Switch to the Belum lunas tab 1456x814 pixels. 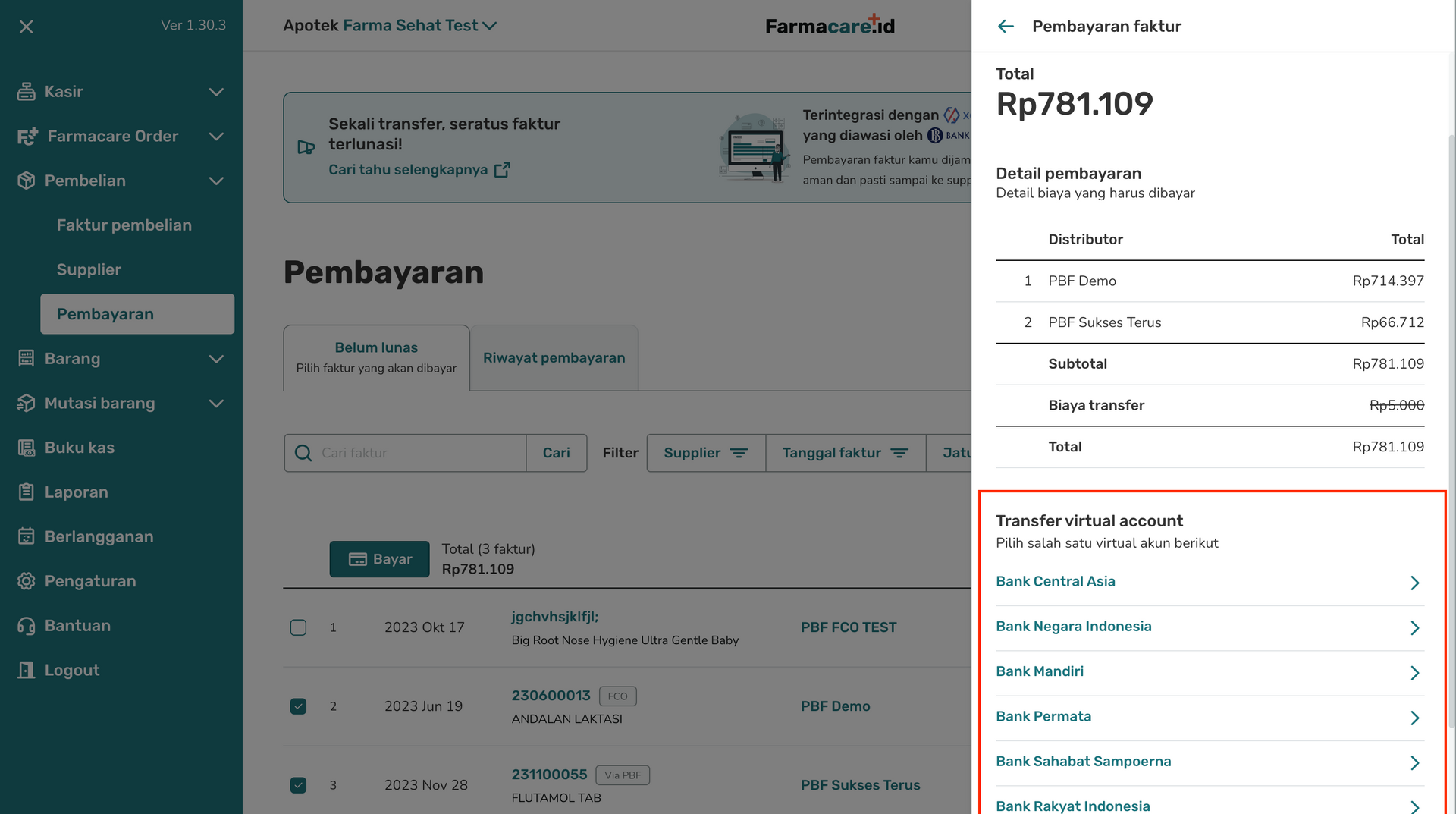pyautogui.click(x=377, y=357)
